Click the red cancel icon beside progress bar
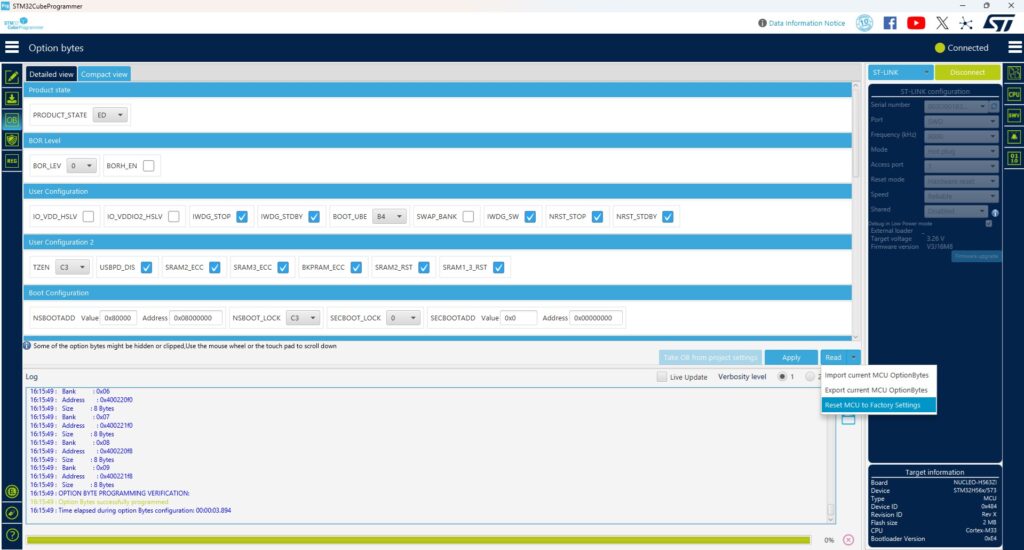 pos(848,540)
